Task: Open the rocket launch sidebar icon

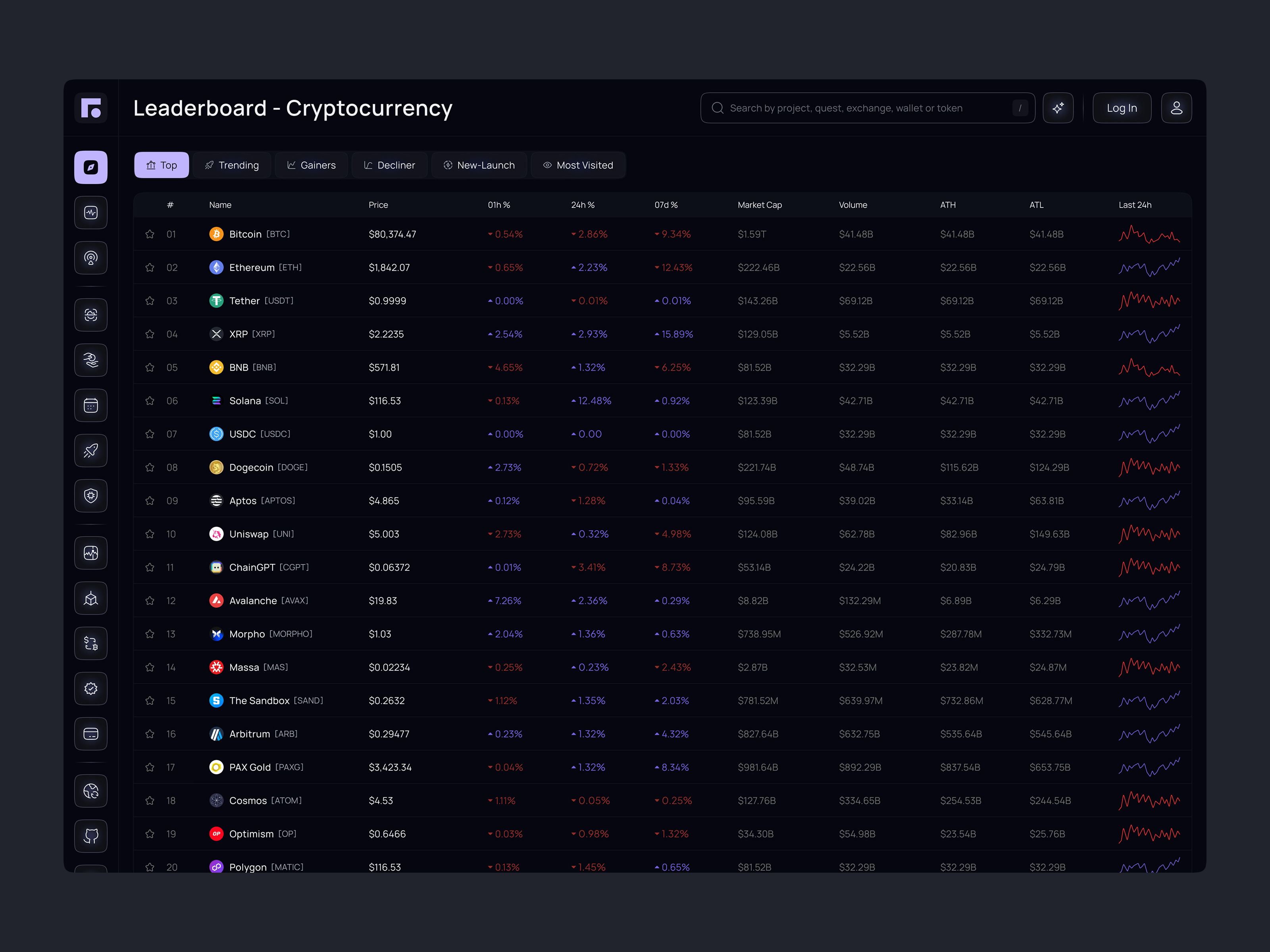Action: coord(91,451)
